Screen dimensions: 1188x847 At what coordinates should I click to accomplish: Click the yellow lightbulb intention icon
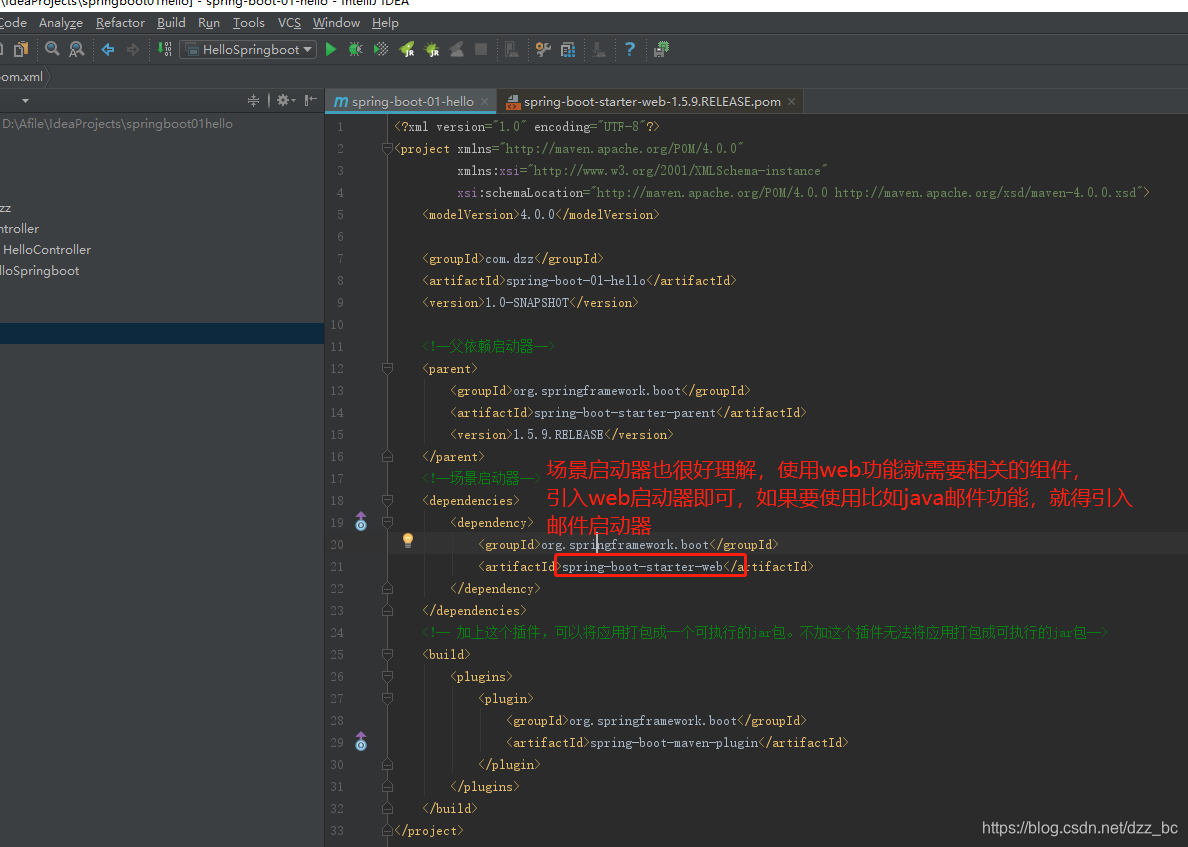[x=408, y=539]
